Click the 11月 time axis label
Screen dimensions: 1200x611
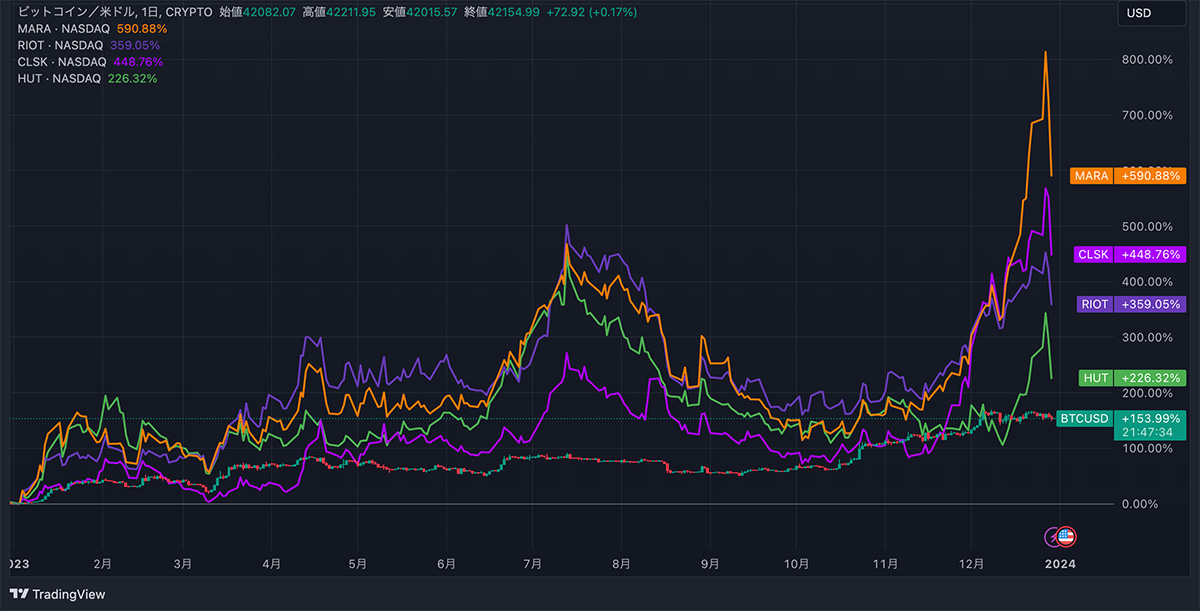(886, 564)
